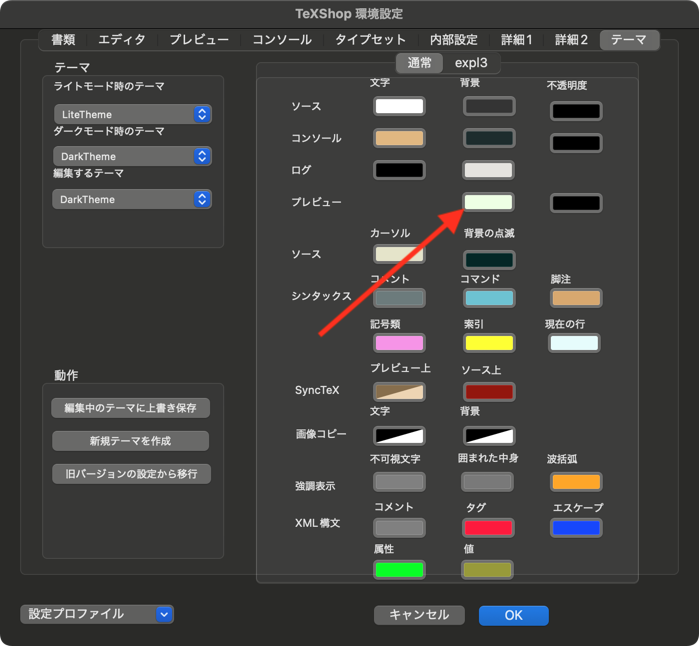Open the コンソール 文字 tan color well

[399, 138]
